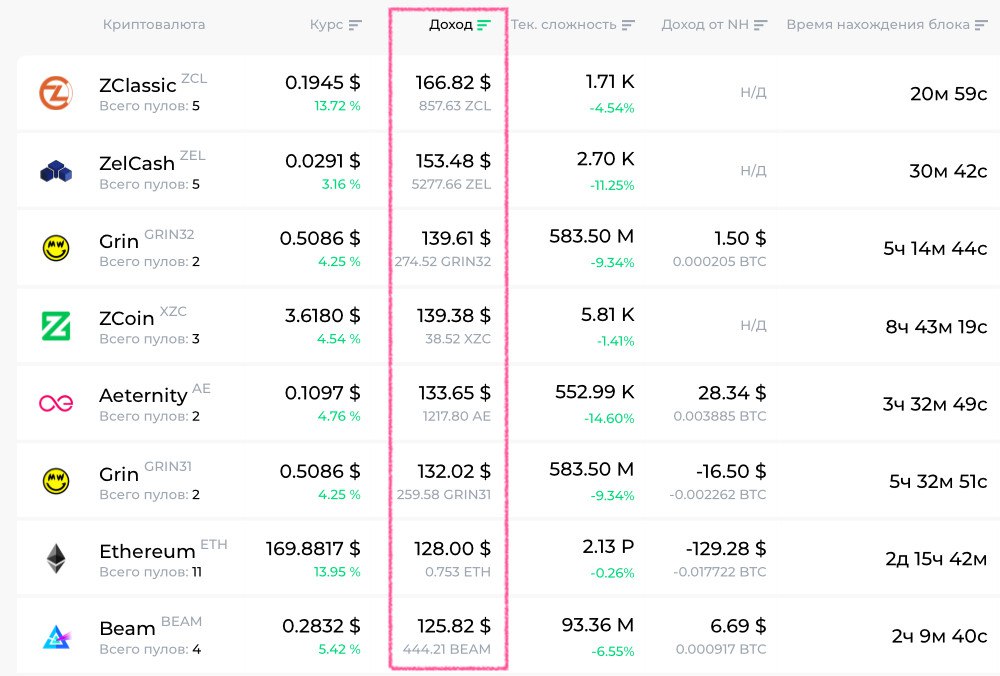This screenshot has width=1000, height=676.
Task: Click ZelCash difficulty change -11.25%
Action: [x=612, y=186]
